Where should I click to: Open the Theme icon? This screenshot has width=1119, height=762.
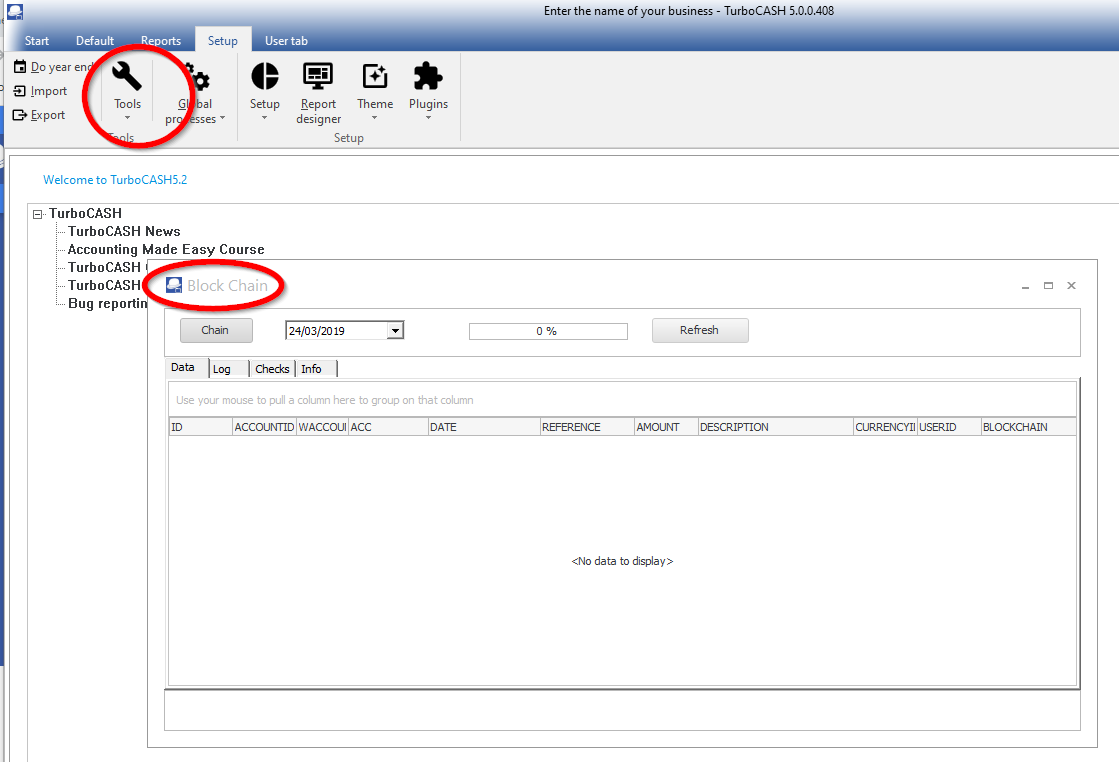click(x=375, y=77)
